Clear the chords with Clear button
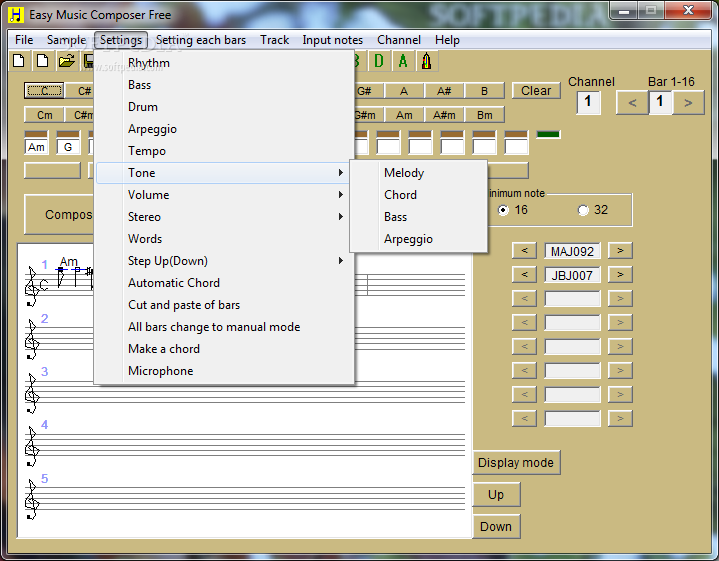Screen dimensions: 719x561 [x=536, y=91]
